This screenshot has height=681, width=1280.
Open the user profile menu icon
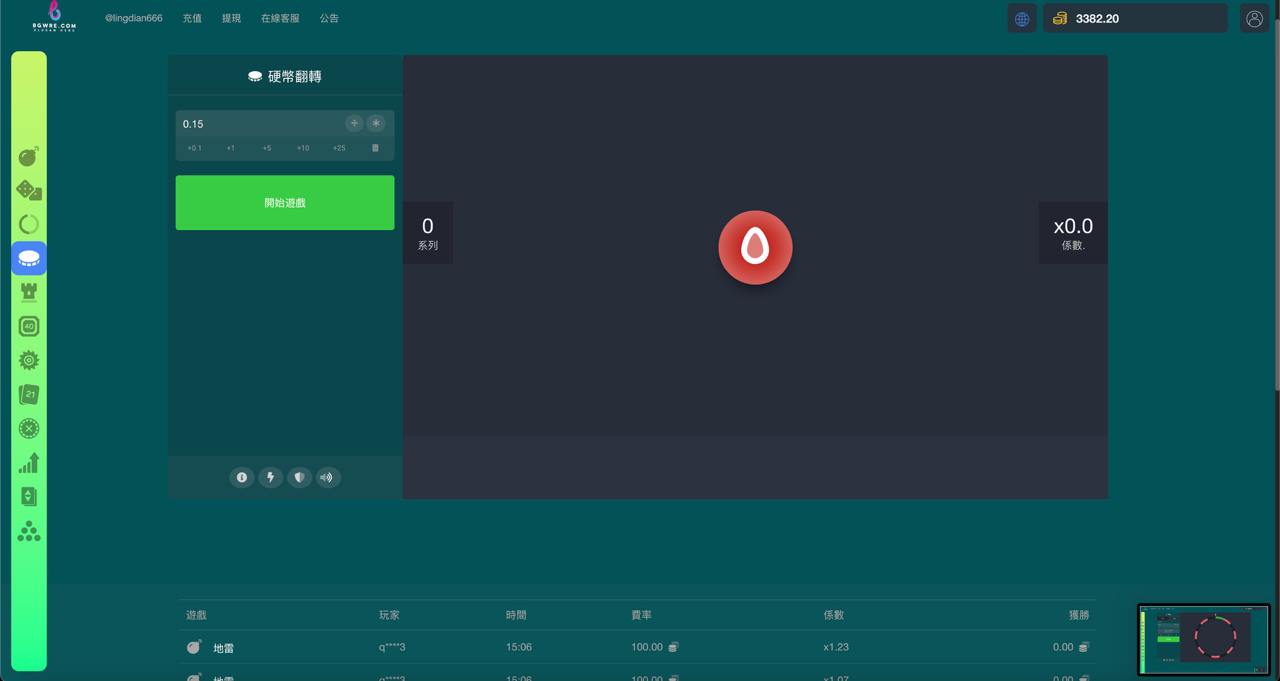1254,18
